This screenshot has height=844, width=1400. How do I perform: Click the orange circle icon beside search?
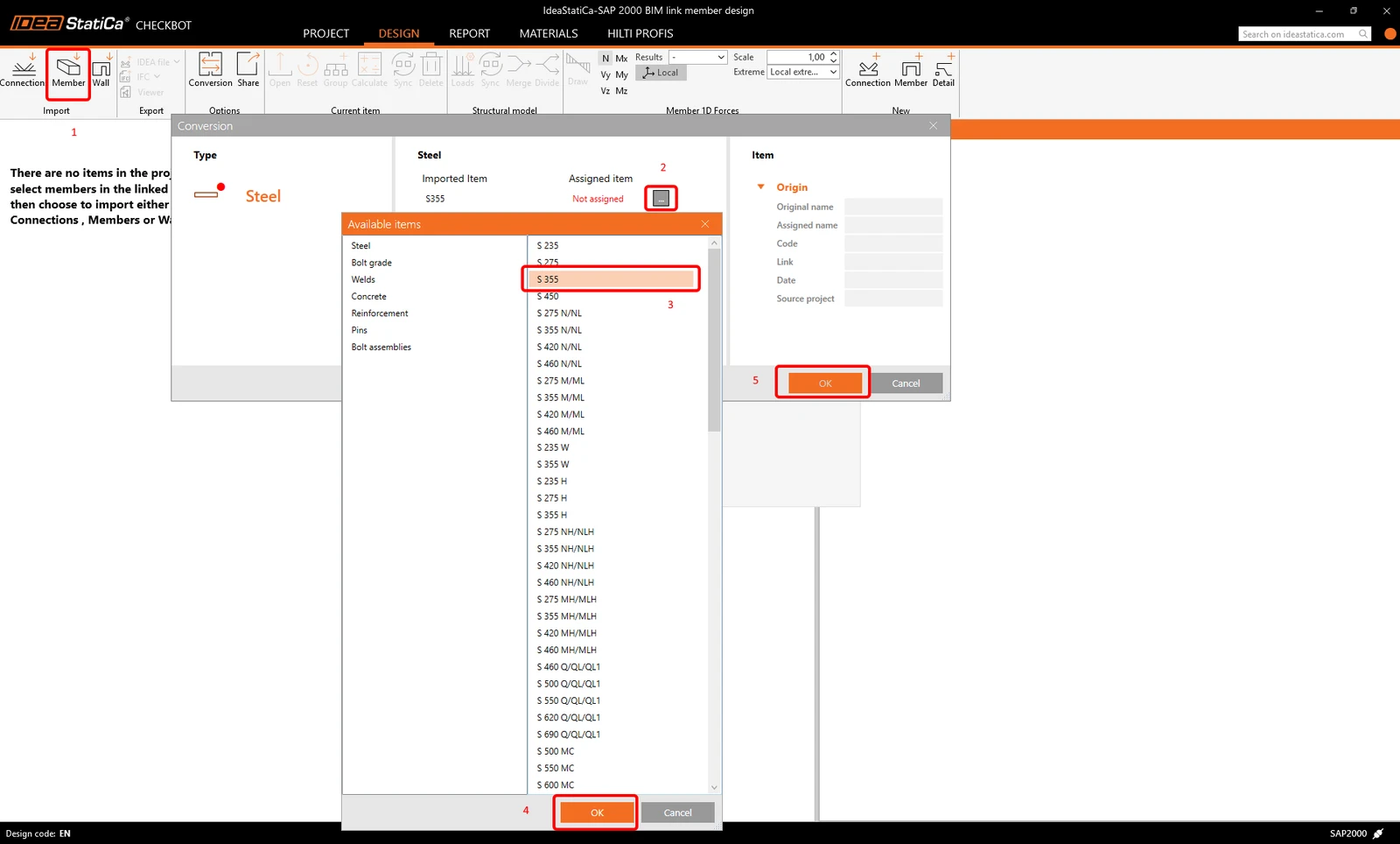(1389, 34)
